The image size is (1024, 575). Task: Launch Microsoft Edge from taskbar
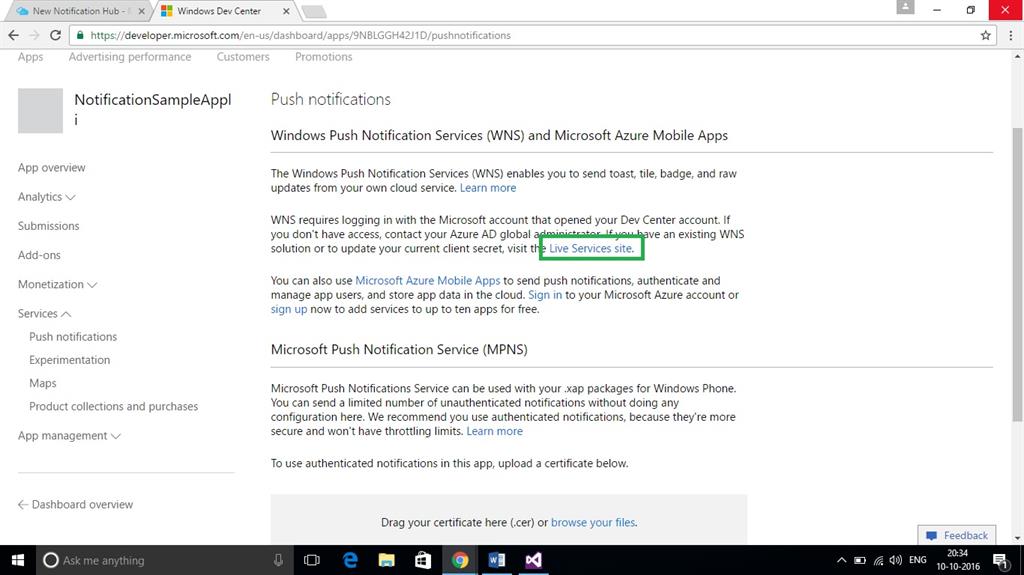click(351, 561)
